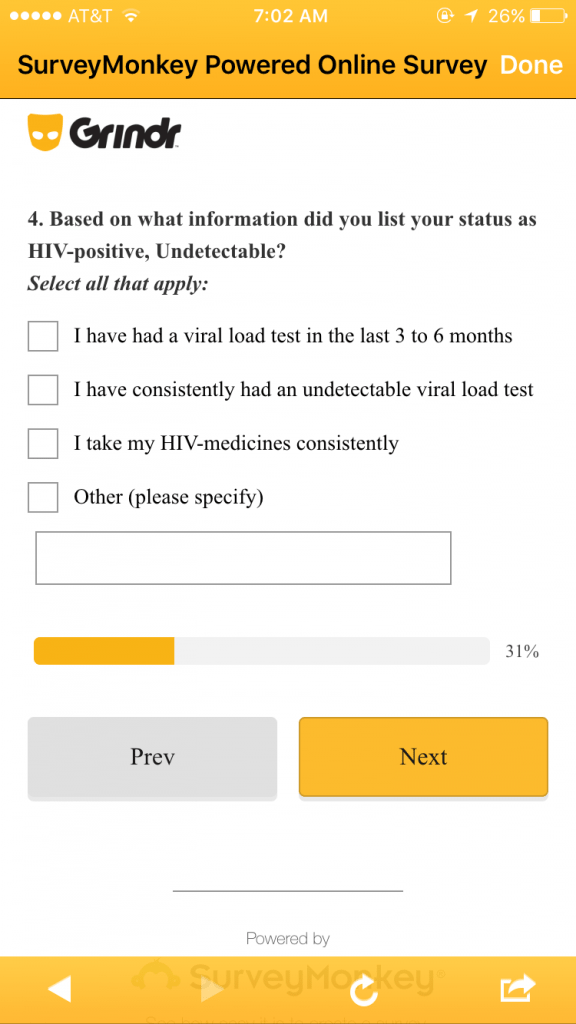The width and height of the screenshot is (576, 1024).
Task: Reload the survey page with refresh icon
Action: (364, 990)
